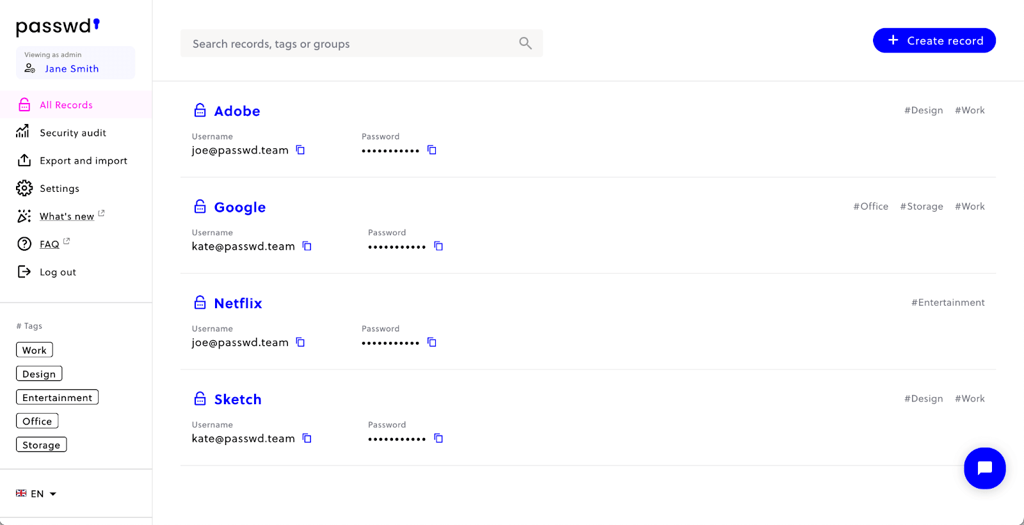Click the Security audit chart icon
The image size is (1024, 525).
pos(24,132)
